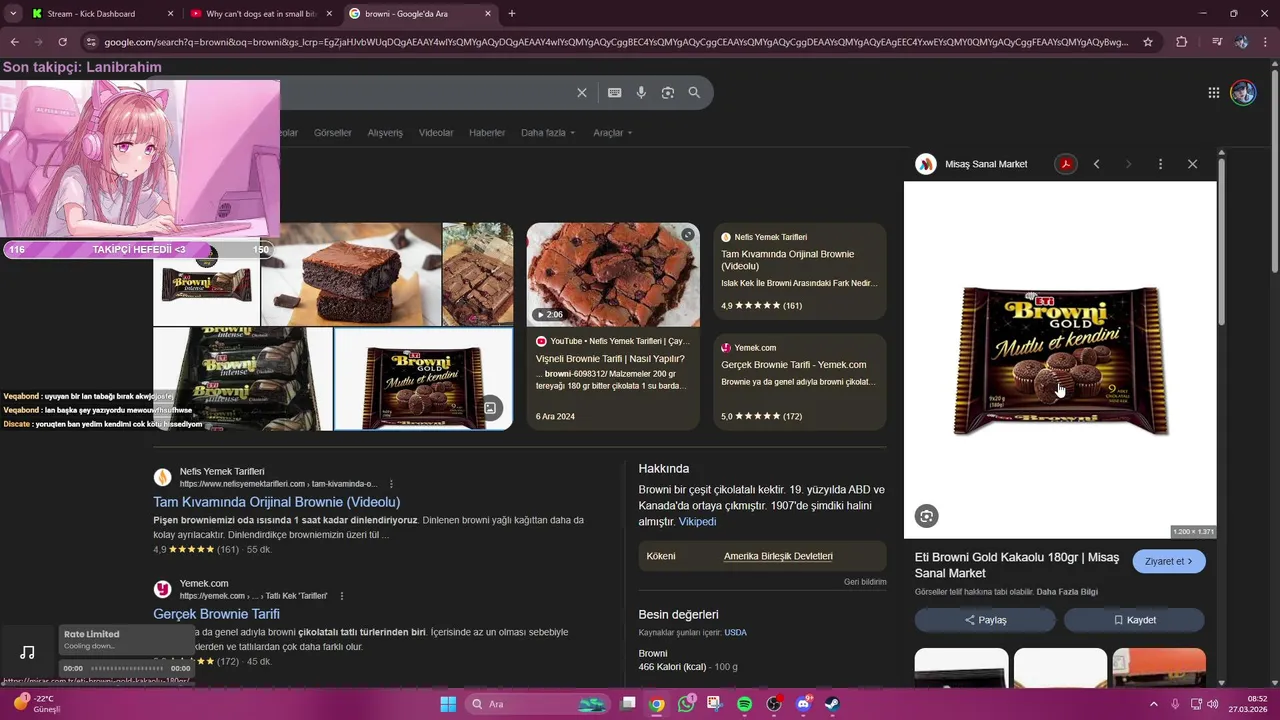Click Daha Fazla Bilgi about image copyright
The width and height of the screenshot is (1280, 720).
click(1067, 592)
